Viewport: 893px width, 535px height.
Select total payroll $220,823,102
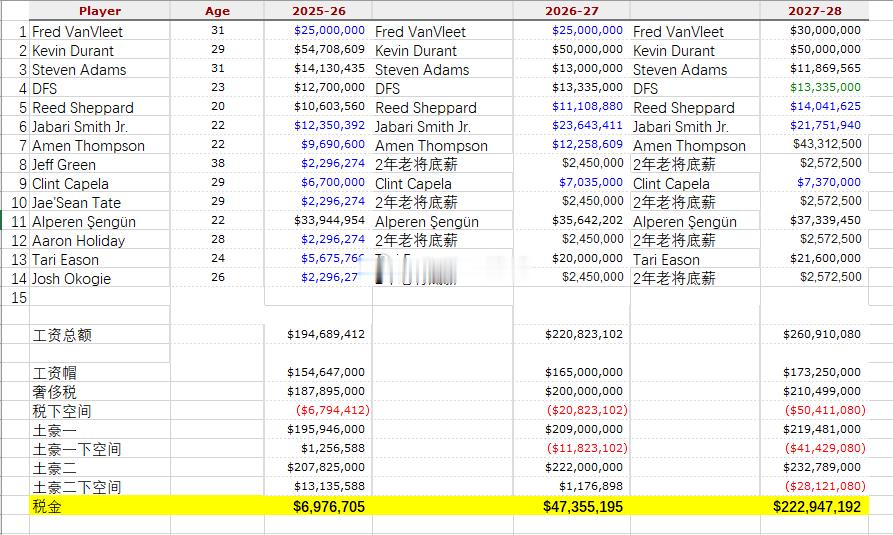[584, 334]
